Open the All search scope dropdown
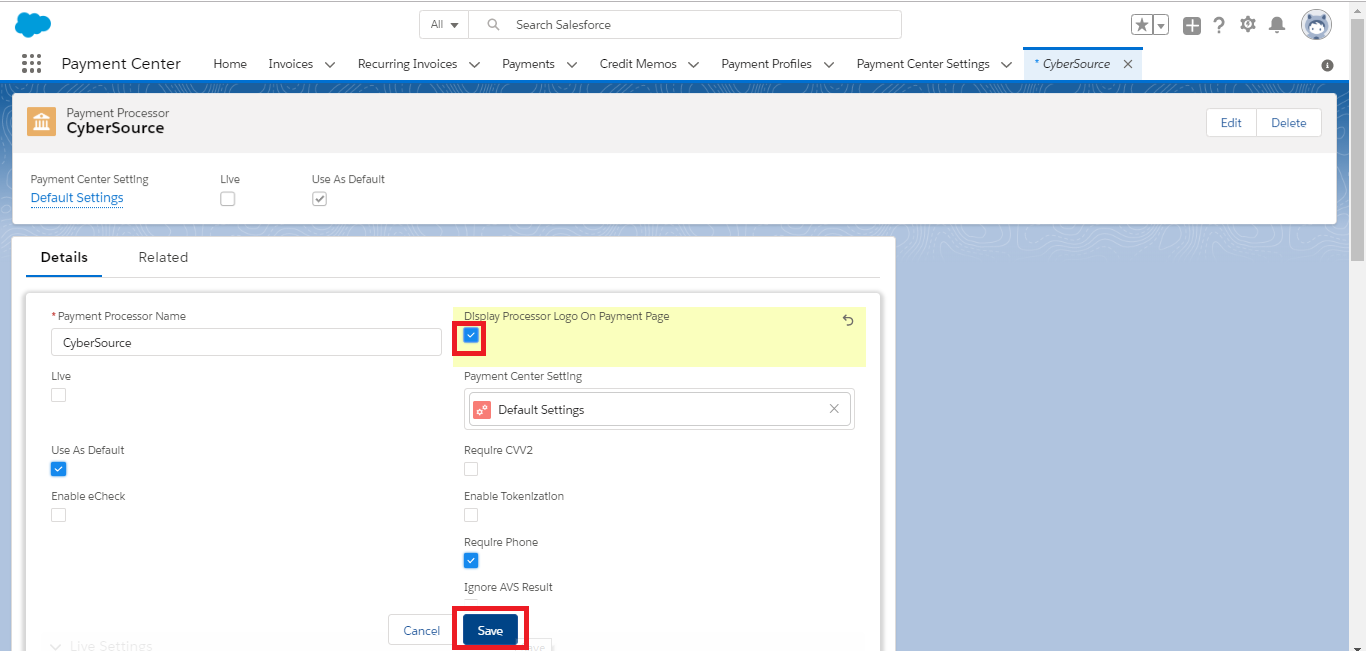Screen dimensions: 1366x651 444,25
